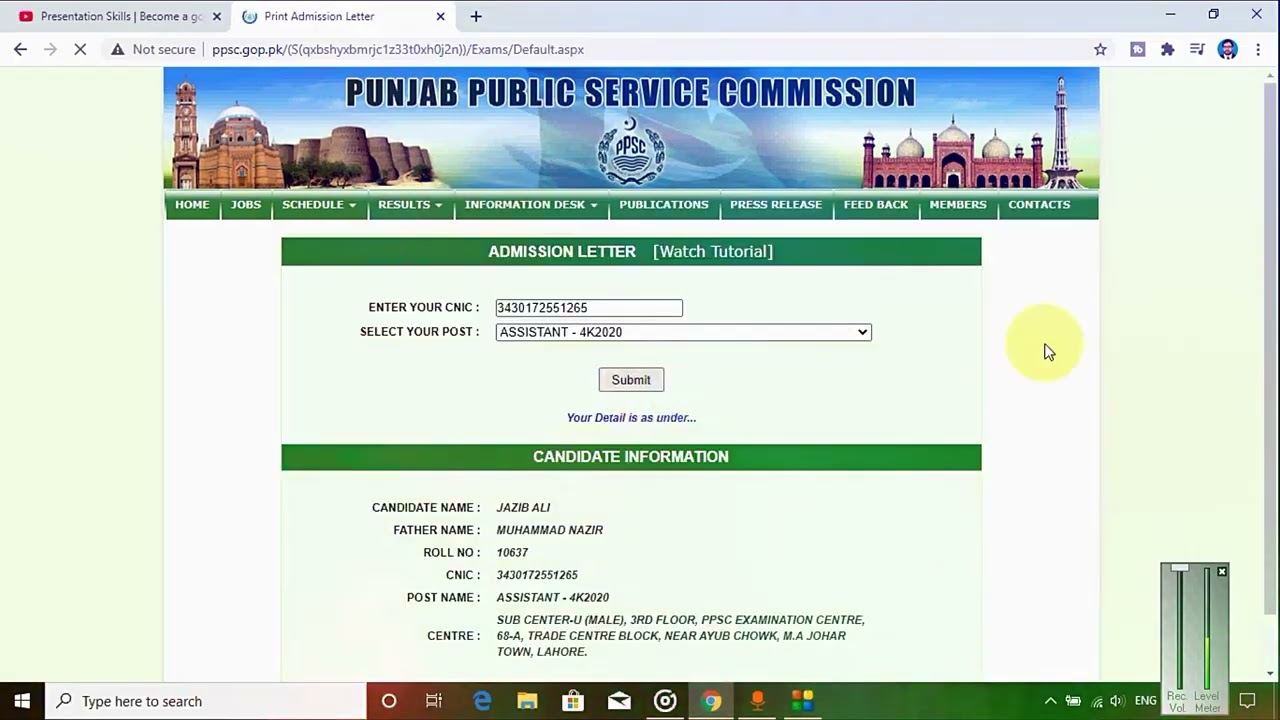The width and height of the screenshot is (1280, 720).
Task: Submit the admission letter form
Action: (631, 380)
